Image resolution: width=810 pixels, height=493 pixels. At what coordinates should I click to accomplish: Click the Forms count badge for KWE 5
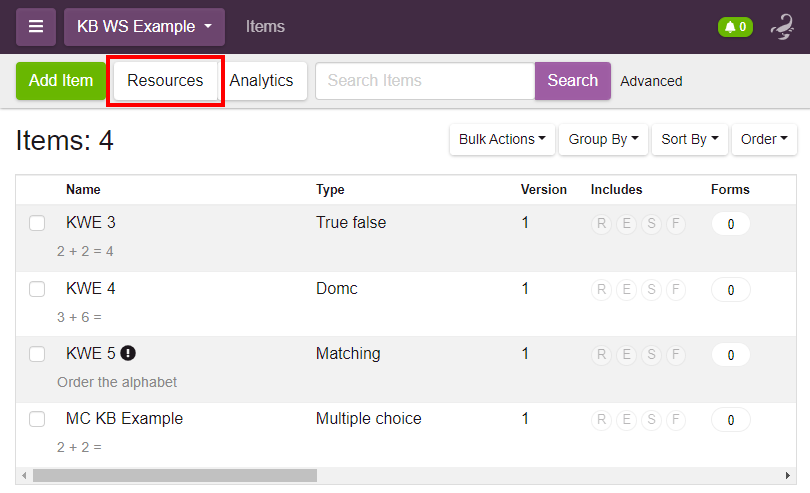(730, 355)
